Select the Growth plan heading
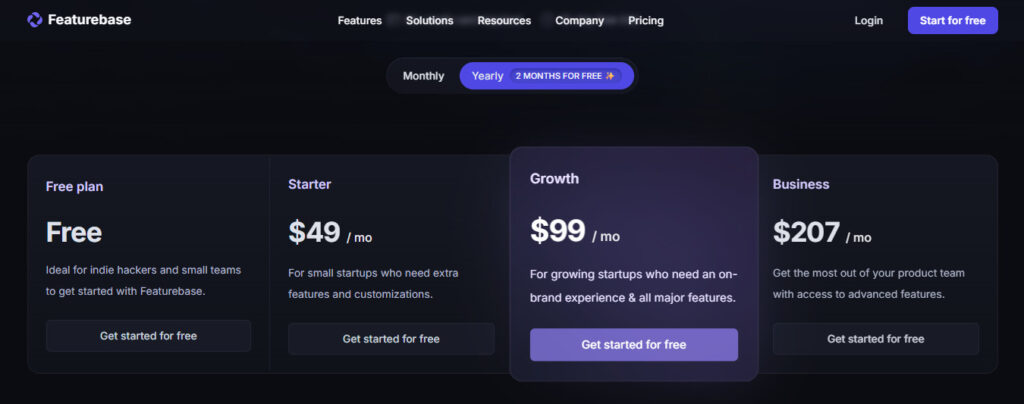Viewport: 1024px width, 404px height. [554, 179]
